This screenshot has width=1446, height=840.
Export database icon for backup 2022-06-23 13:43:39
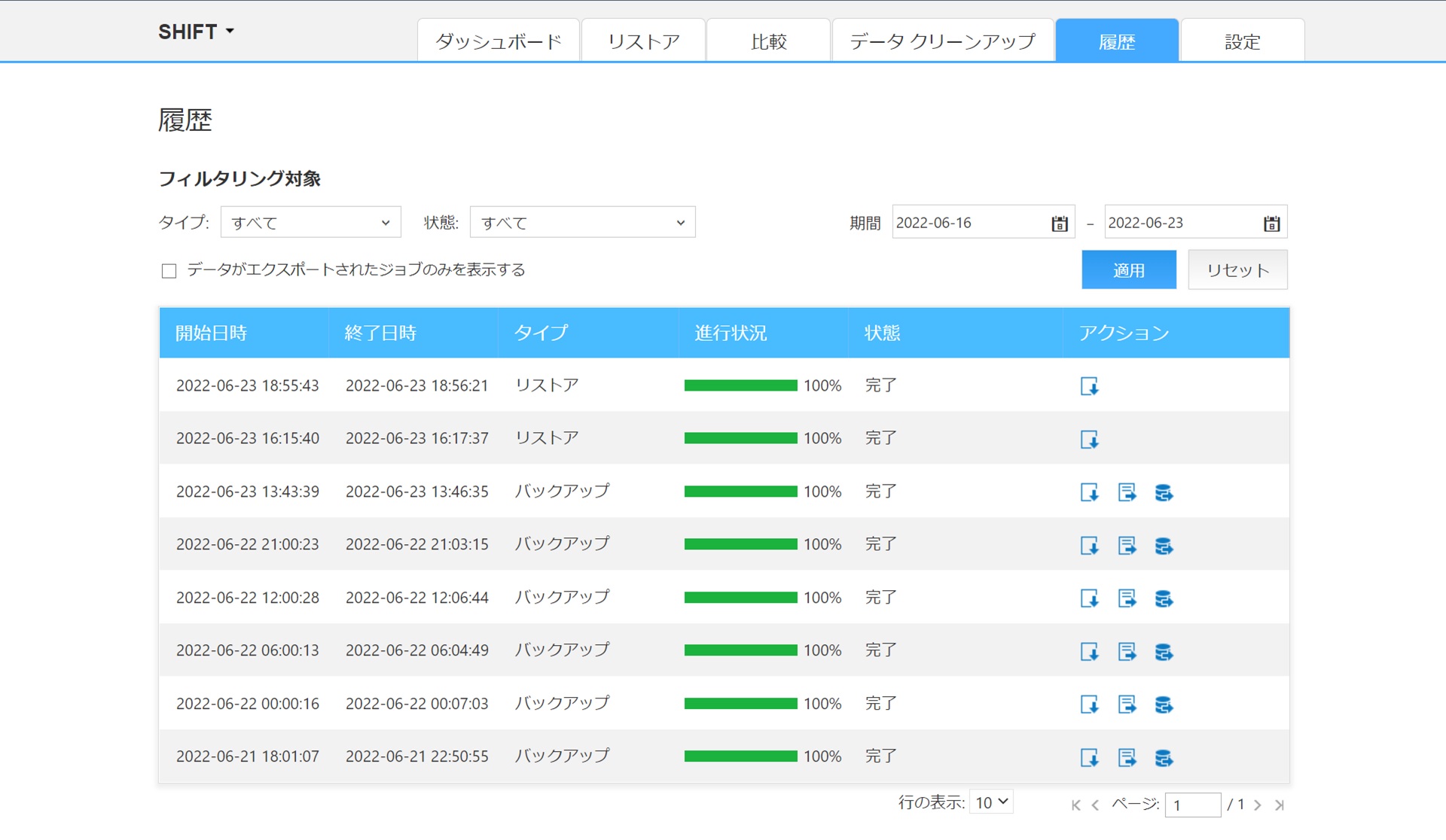1164,492
